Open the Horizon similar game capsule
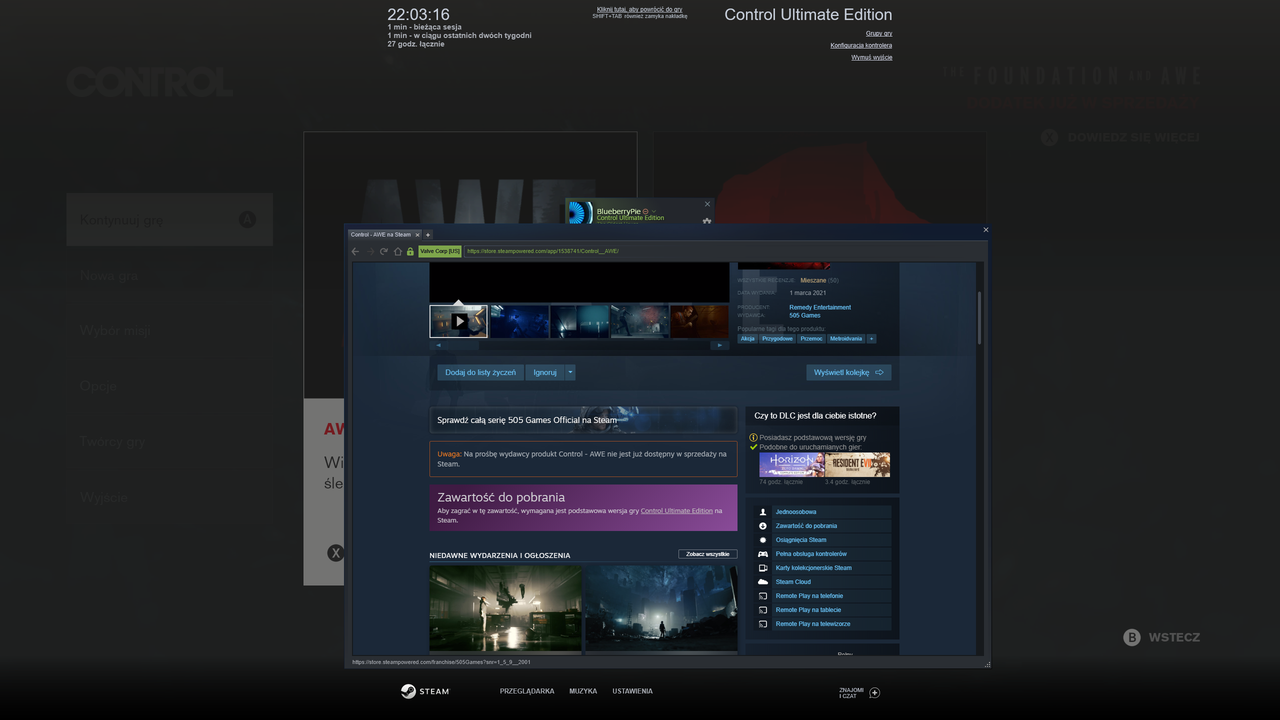The image size is (1280, 720). (792, 464)
